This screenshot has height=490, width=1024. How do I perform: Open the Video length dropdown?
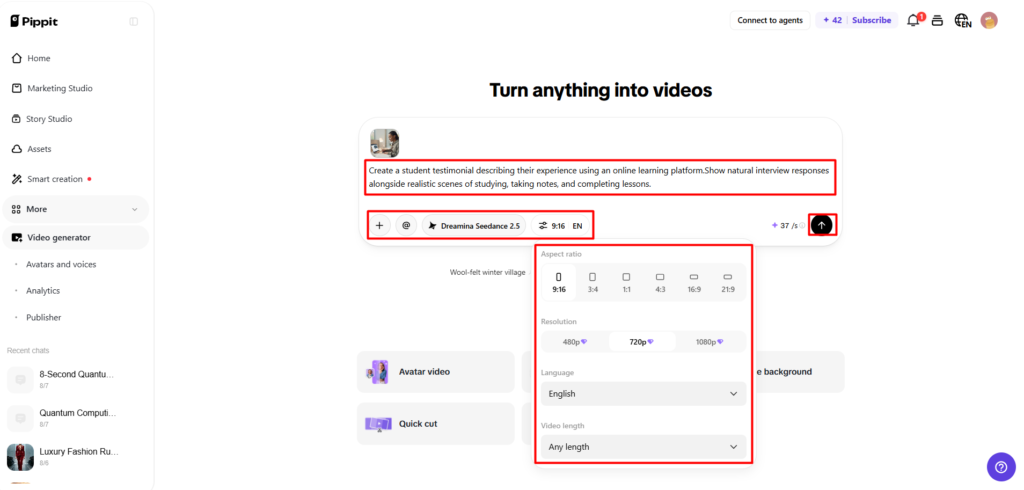click(643, 447)
